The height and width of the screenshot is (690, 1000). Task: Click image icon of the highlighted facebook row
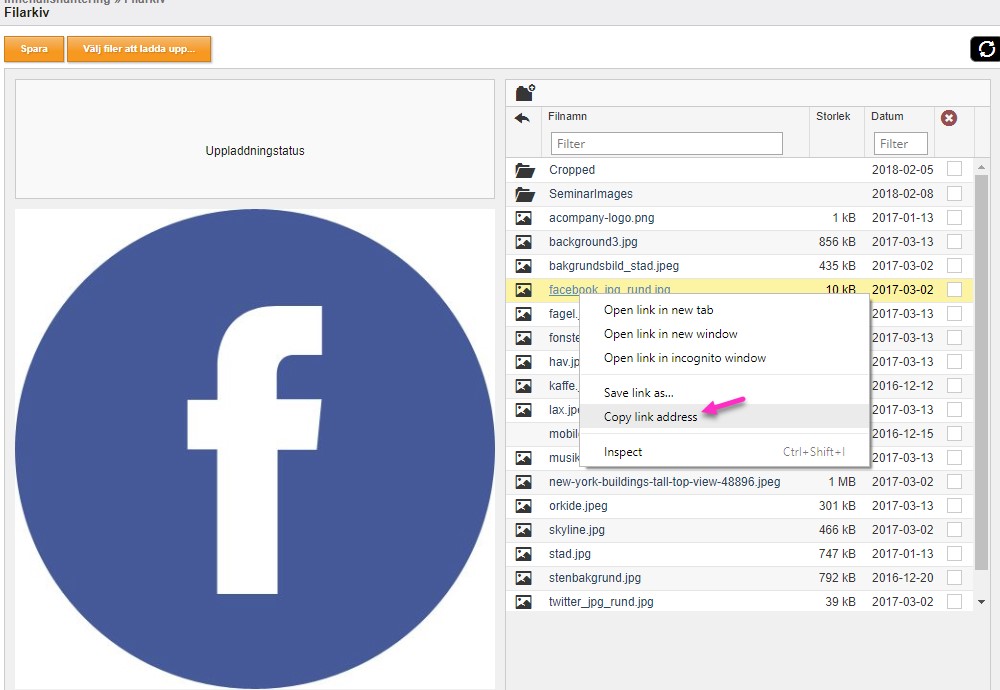click(x=524, y=290)
